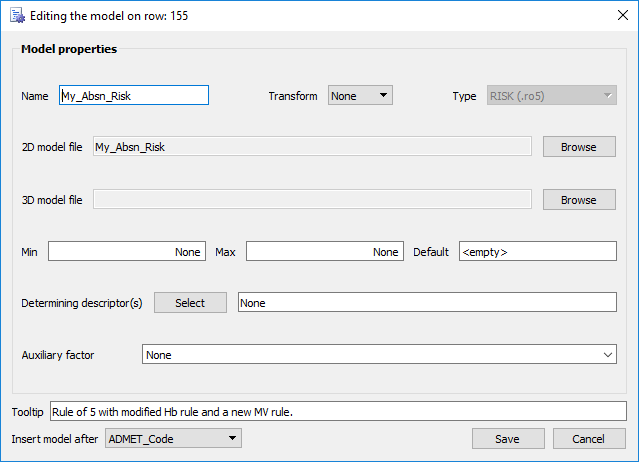The width and height of the screenshot is (639, 462).
Task: Click the Min value field
Action: [127, 251]
